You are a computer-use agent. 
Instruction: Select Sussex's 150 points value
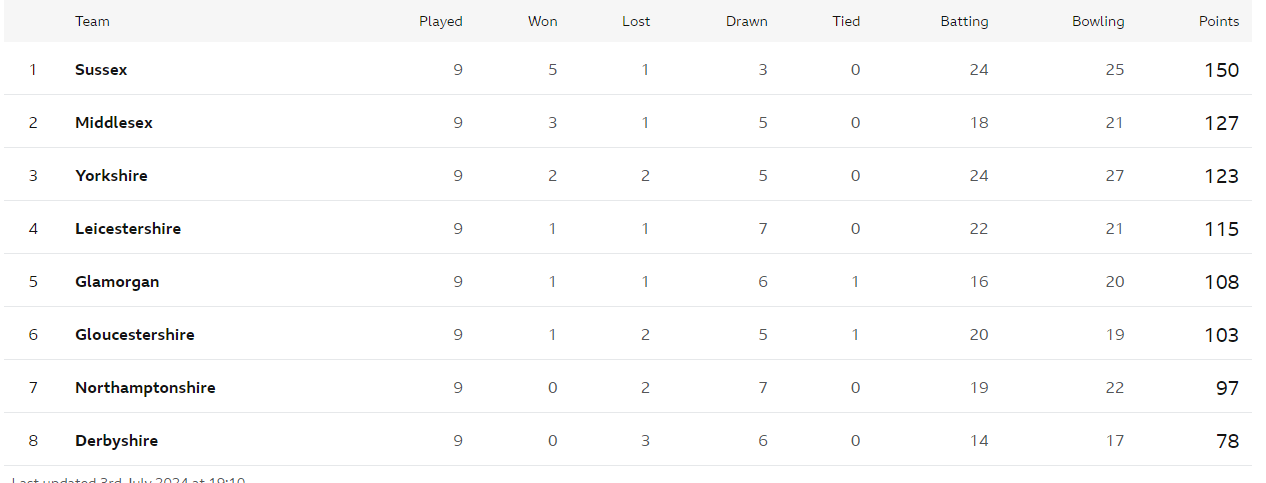click(x=1222, y=70)
